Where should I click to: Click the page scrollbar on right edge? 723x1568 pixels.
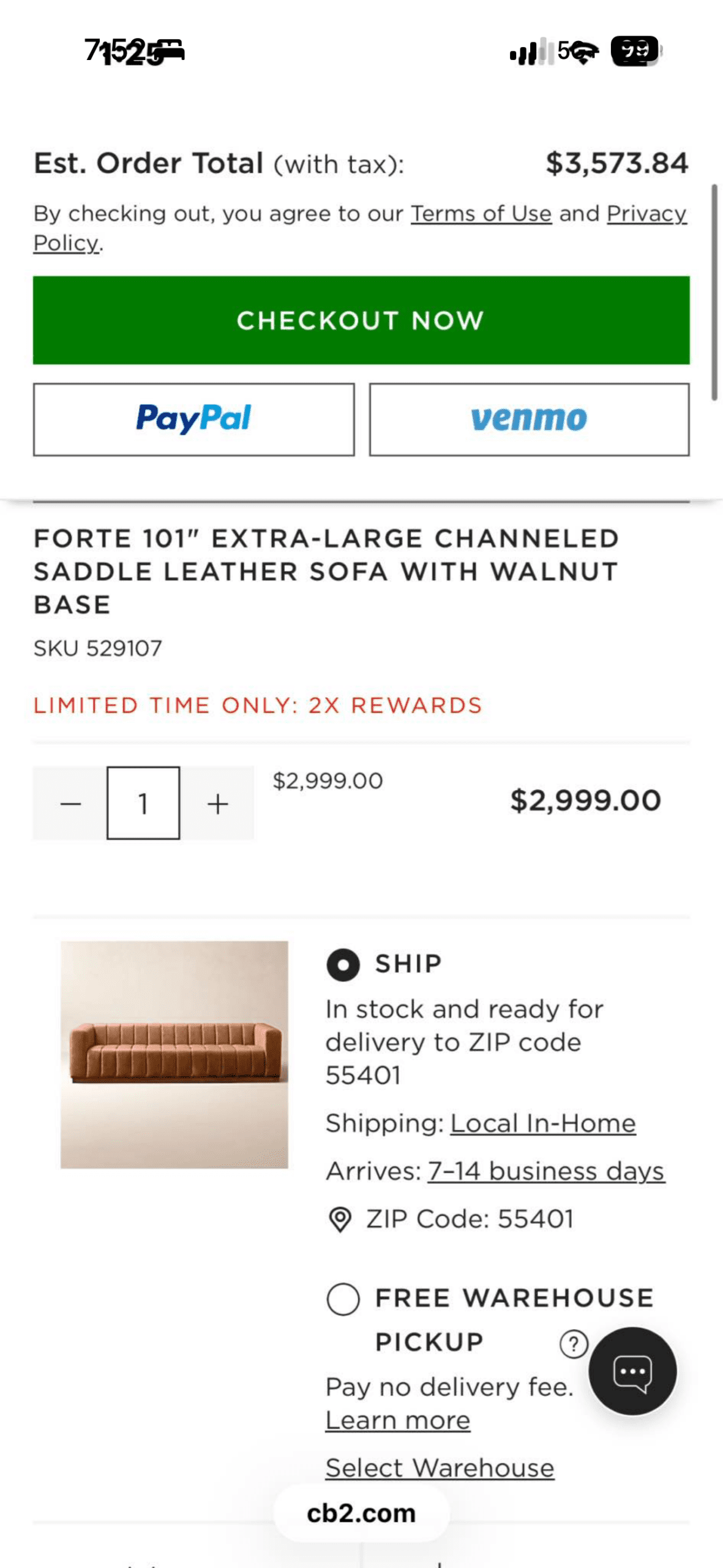(714, 292)
